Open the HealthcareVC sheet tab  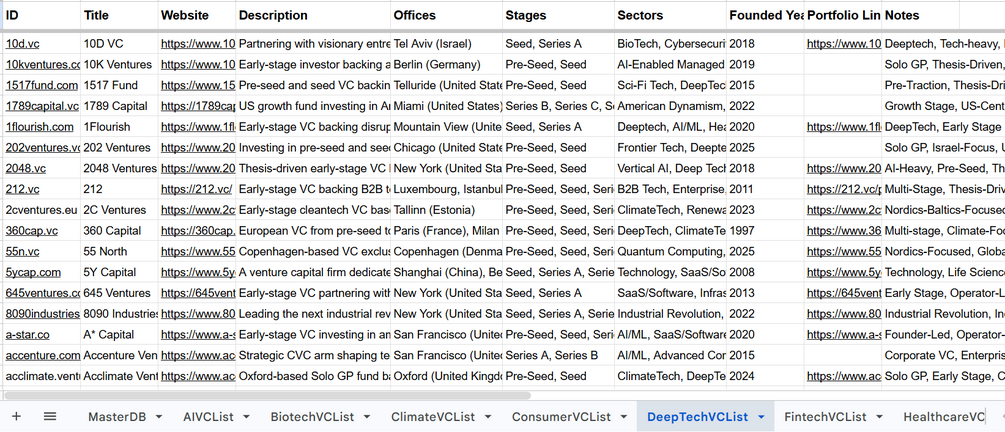pos(943,417)
